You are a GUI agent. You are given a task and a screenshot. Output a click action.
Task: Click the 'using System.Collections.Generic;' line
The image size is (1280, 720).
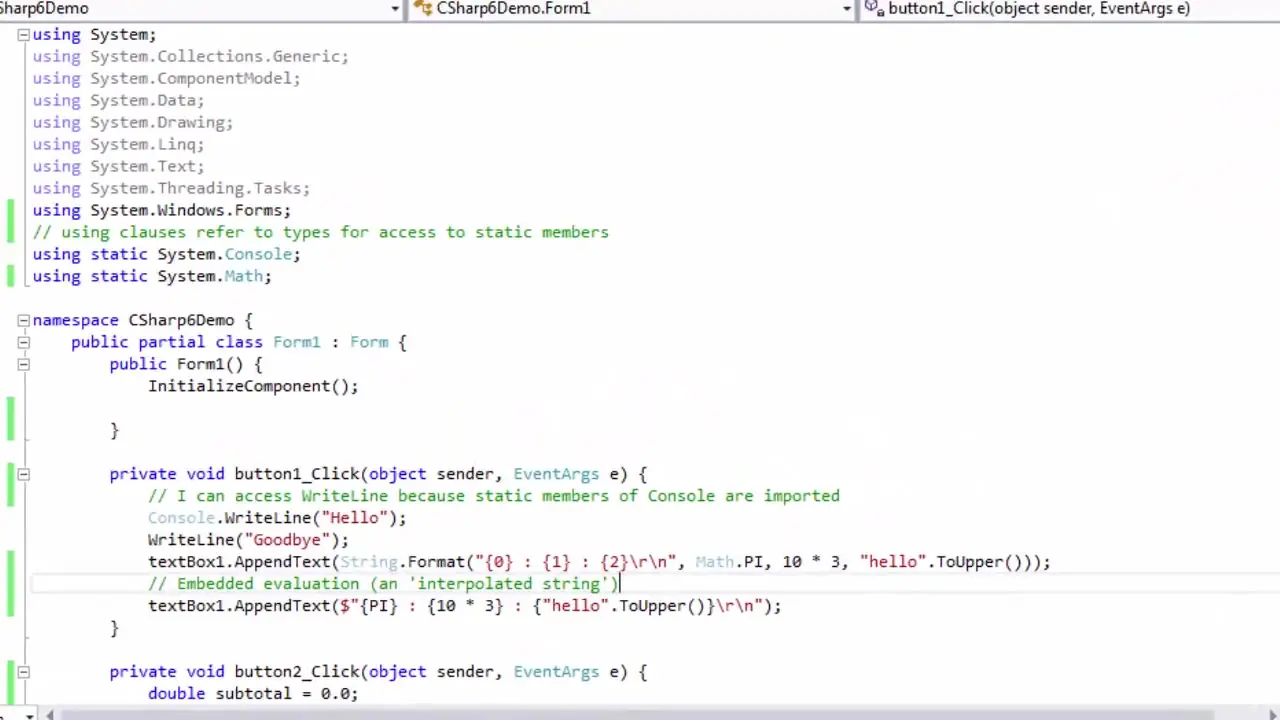(x=190, y=57)
